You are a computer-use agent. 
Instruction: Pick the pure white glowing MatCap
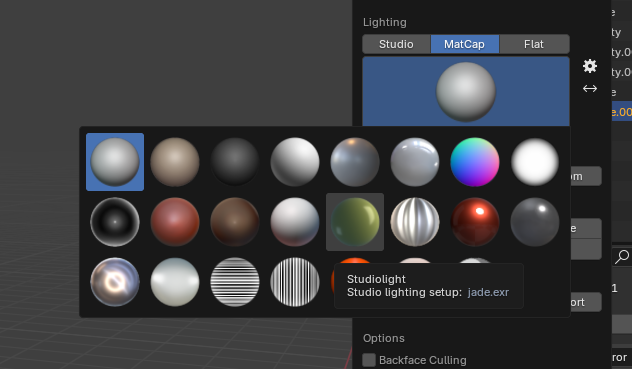coord(535,162)
